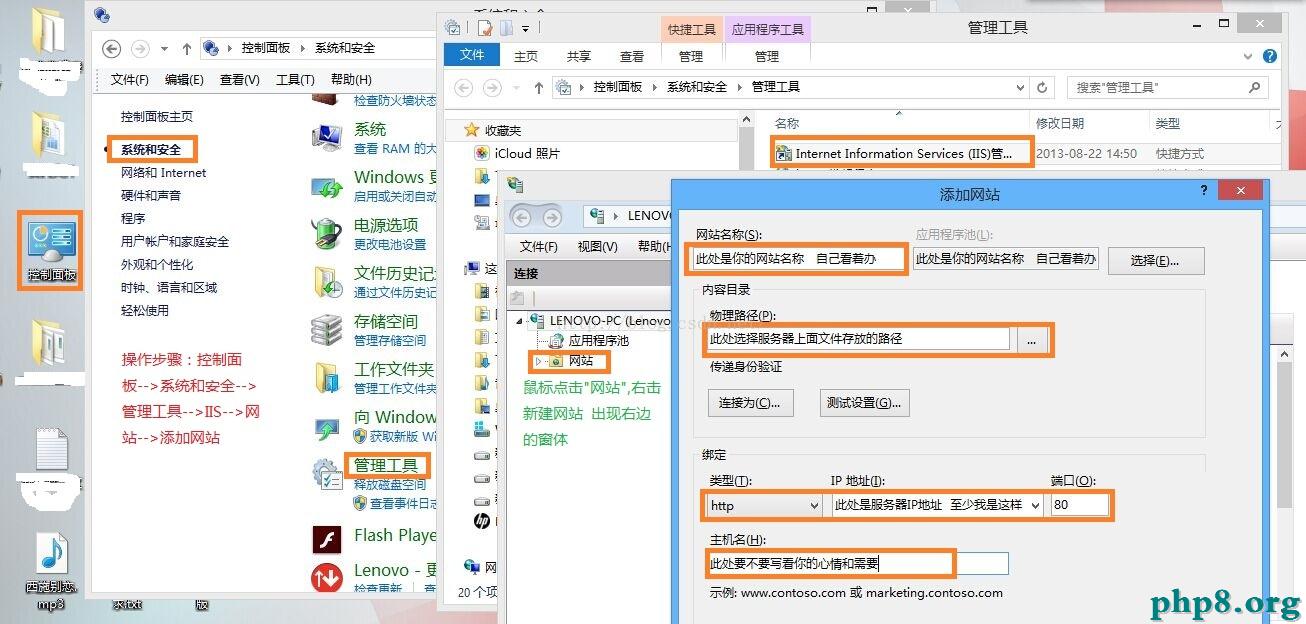The height and width of the screenshot is (624, 1306).
Task: Click properties icon in 管理工具 quick access toolbar
Action: pyautogui.click(x=485, y=28)
